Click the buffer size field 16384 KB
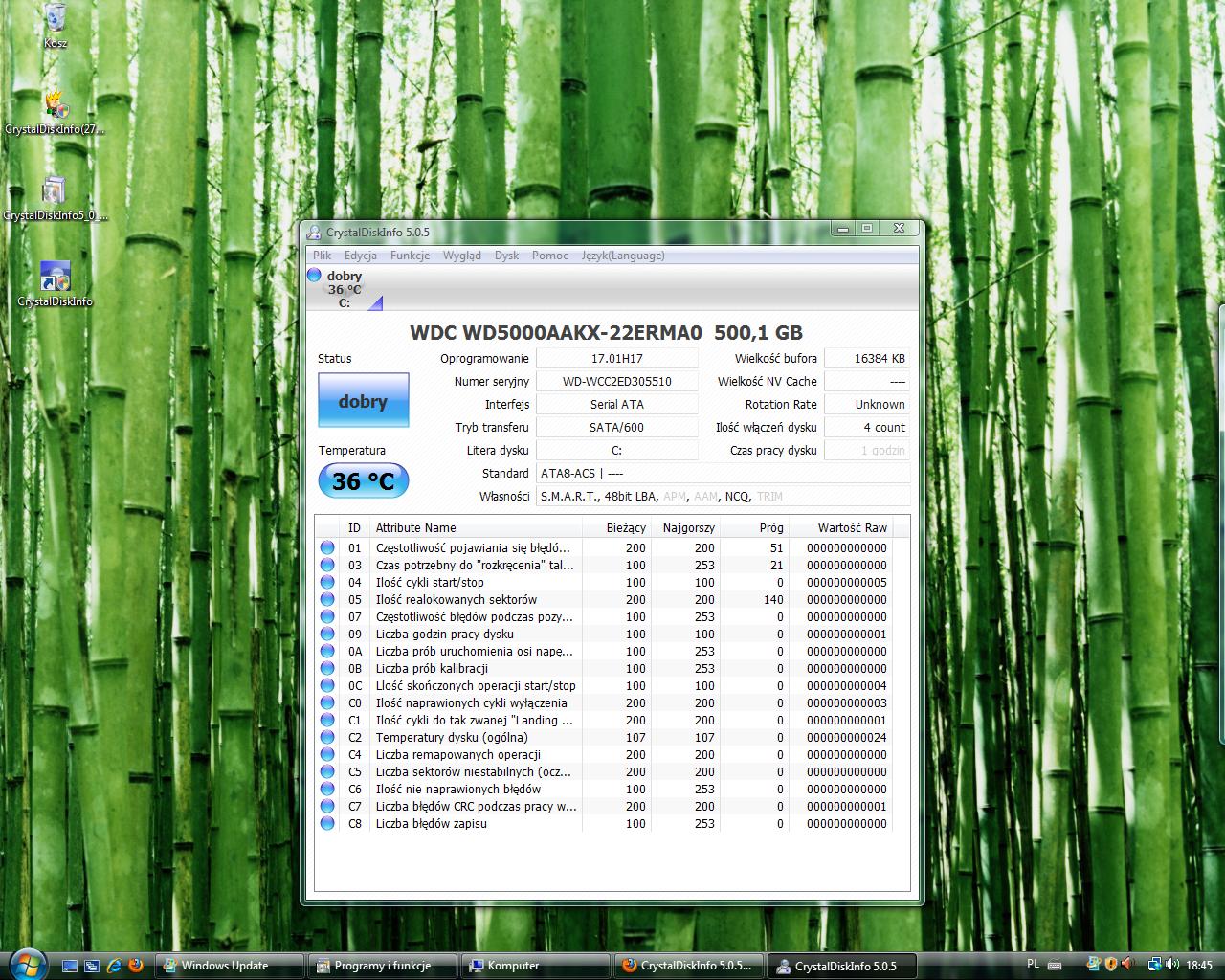The width and height of the screenshot is (1225, 980). (x=867, y=358)
